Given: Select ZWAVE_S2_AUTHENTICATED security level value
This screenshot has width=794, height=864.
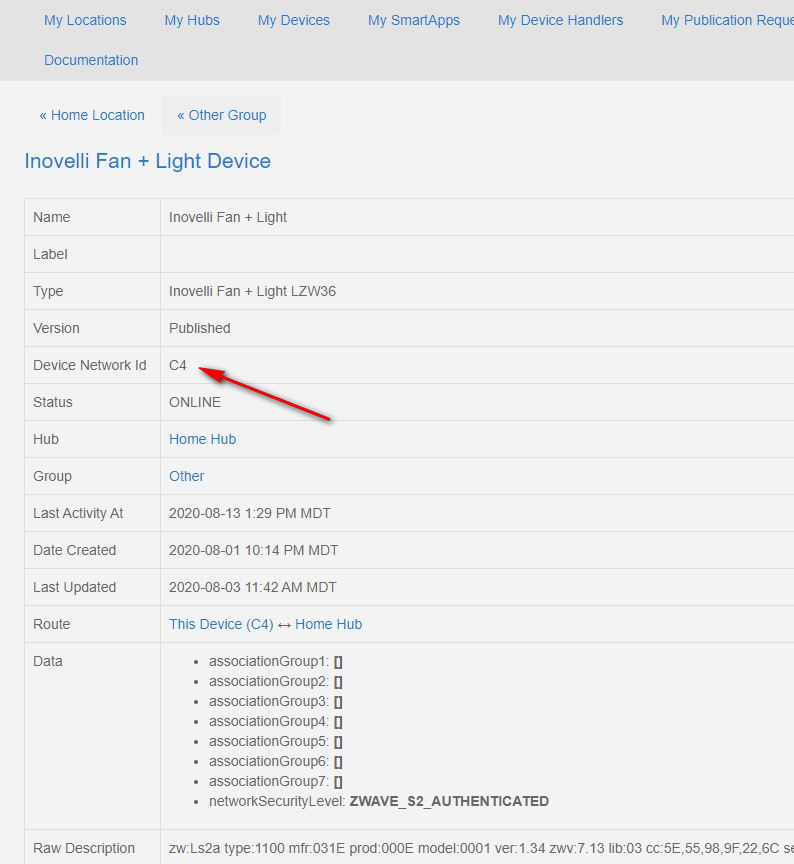Looking at the screenshot, I should click(x=449, y=801).
